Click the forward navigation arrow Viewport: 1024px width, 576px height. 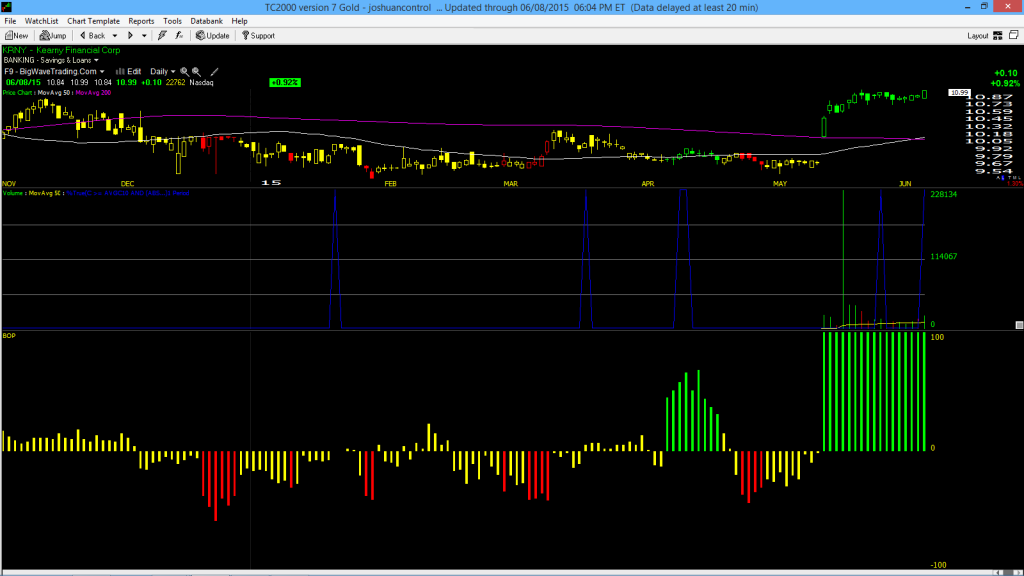click(x=130, y=36)
